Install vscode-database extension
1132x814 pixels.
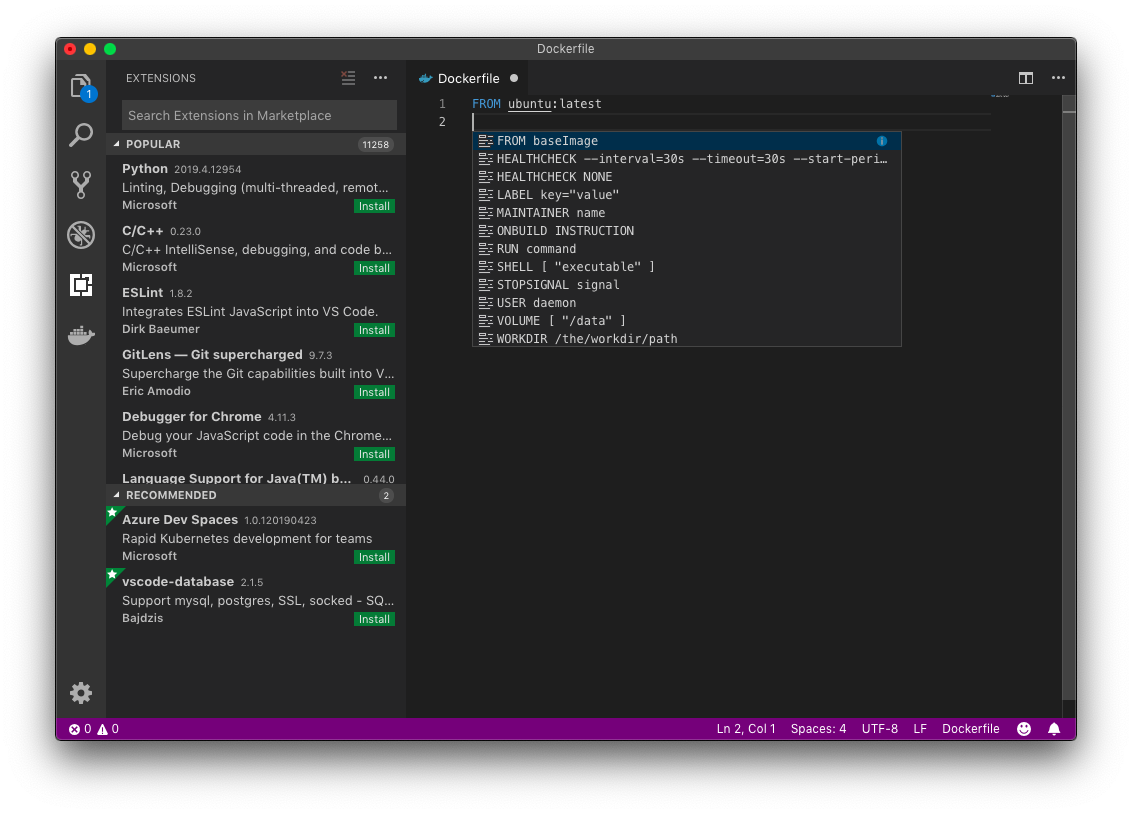[374, 620]
